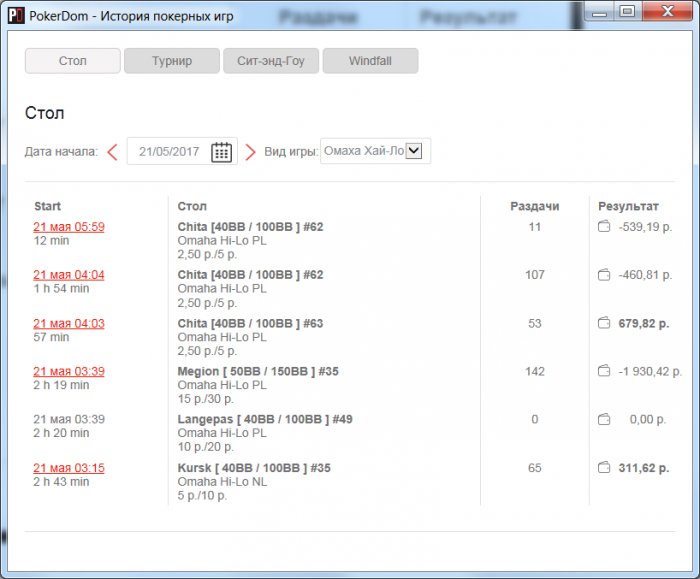Image resolution: width=700 pixels, height=579 pixels.
Task: Click wallet icon next to -539,19 р.
Action: pos(604,227)
